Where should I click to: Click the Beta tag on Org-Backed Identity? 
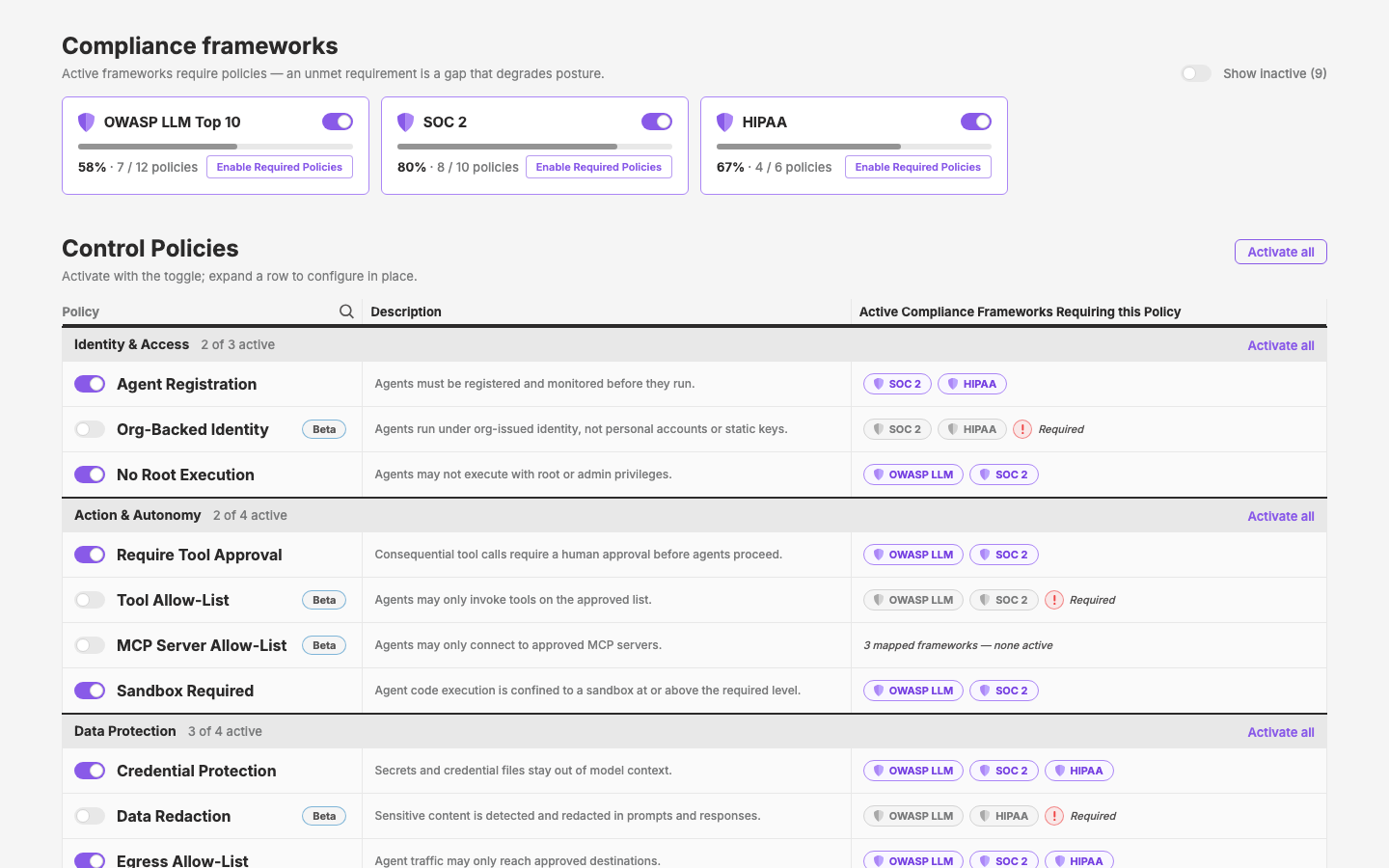[x=324, y=429]
